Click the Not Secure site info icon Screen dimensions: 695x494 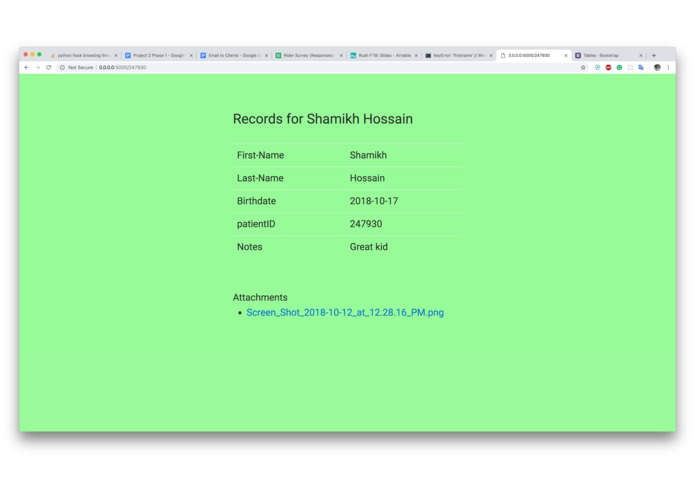click(x=62, y=67)
